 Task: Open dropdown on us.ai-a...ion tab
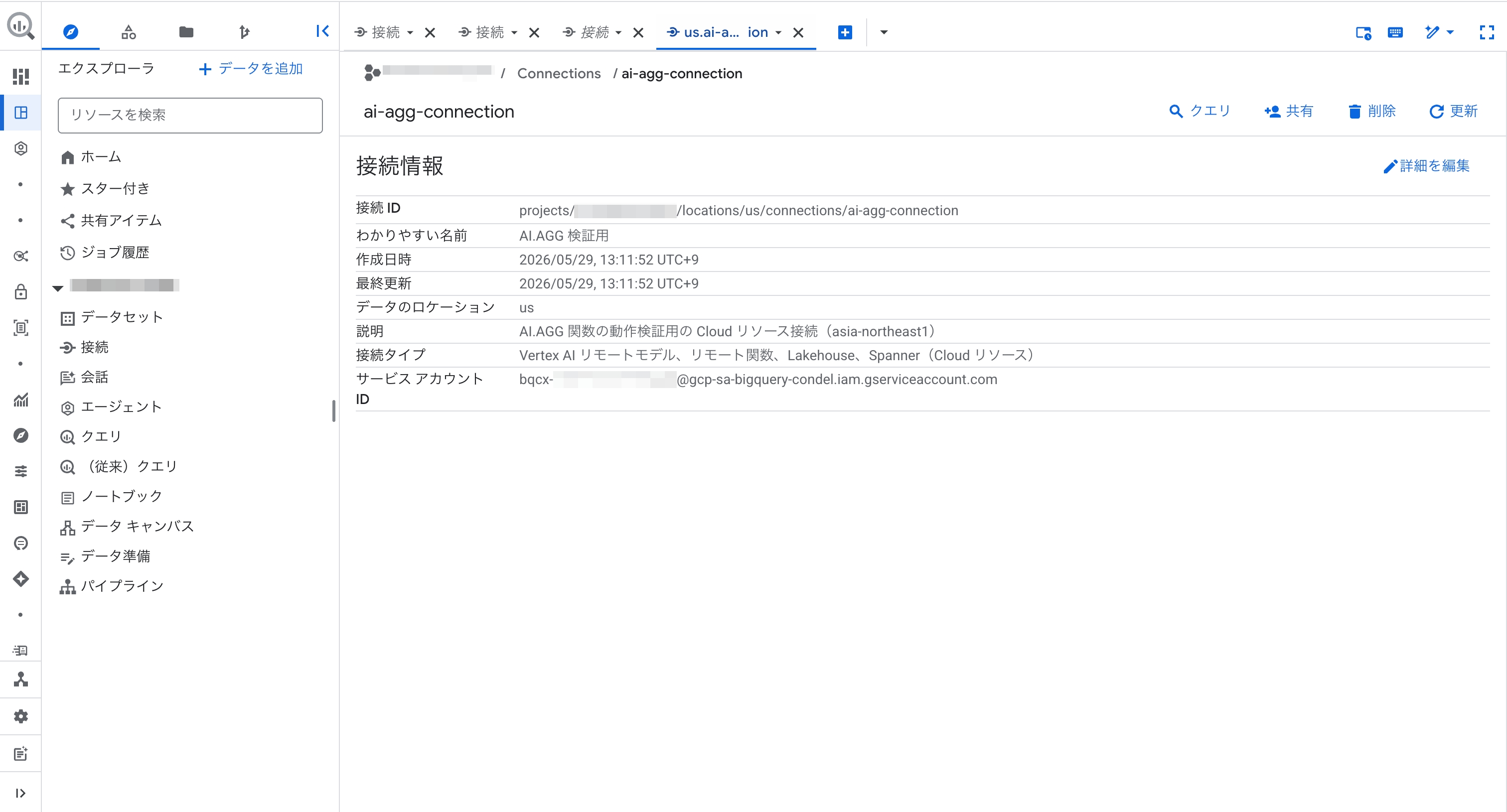[x=778, y=33]
